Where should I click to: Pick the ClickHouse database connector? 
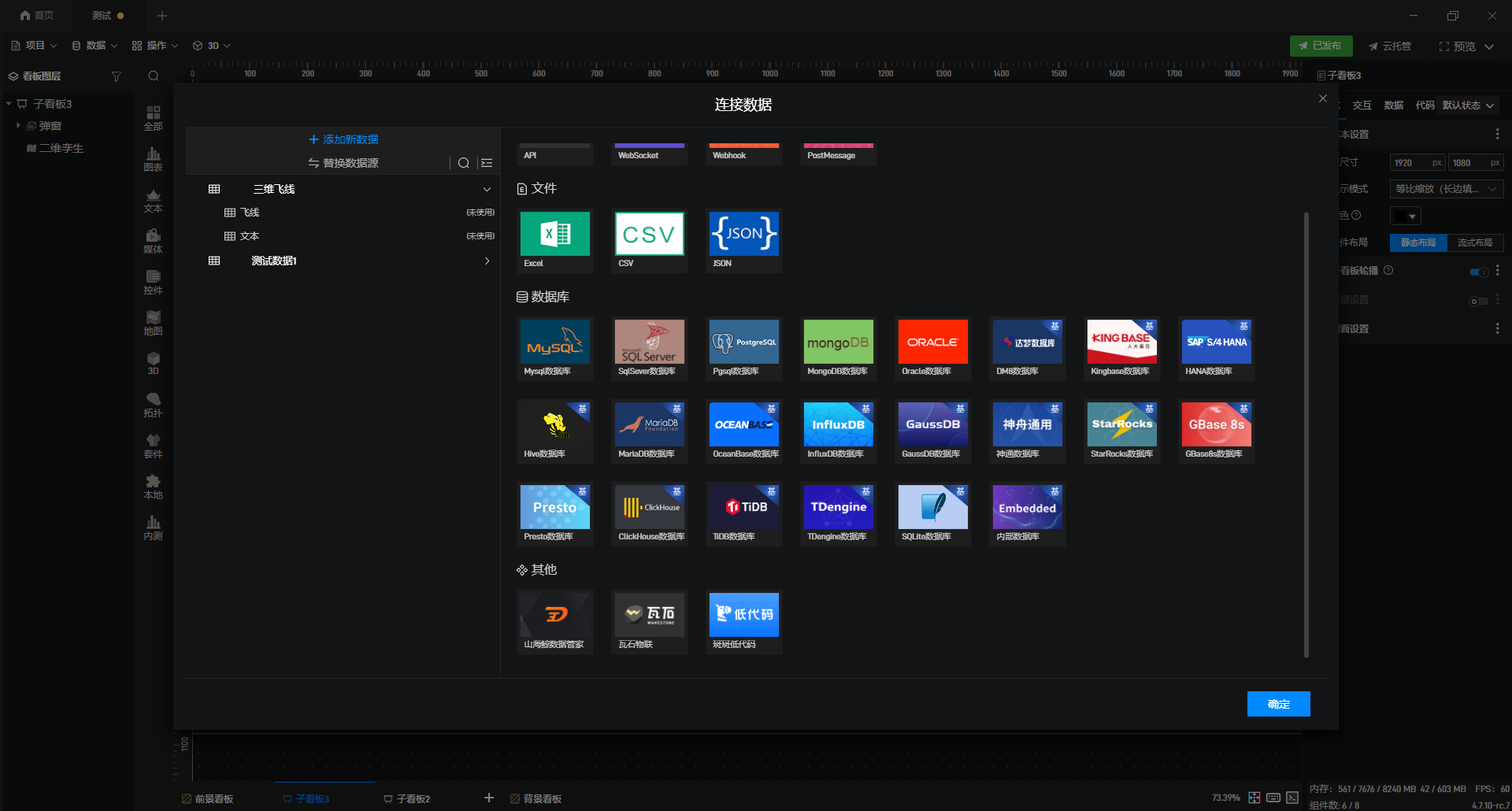click(x=649, y=513)
